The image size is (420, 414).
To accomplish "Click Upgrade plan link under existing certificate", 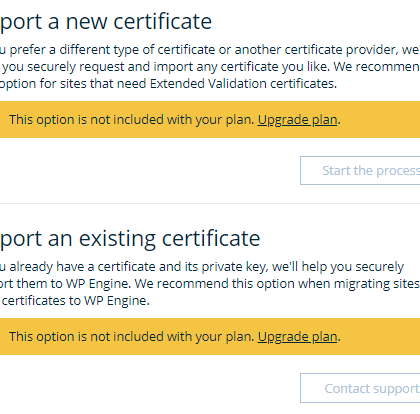I will 298,337.
